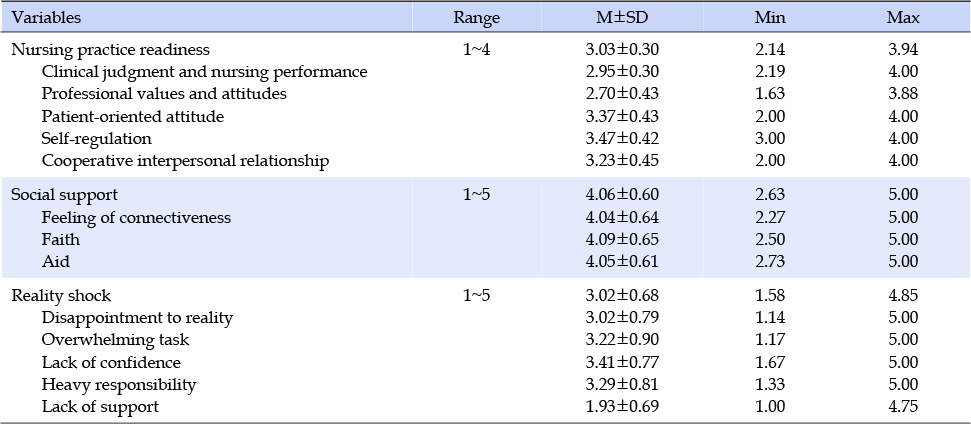The image size is (971, 424).
Task: Click the Lack of confidence label
Action: [x=111, y=362]
